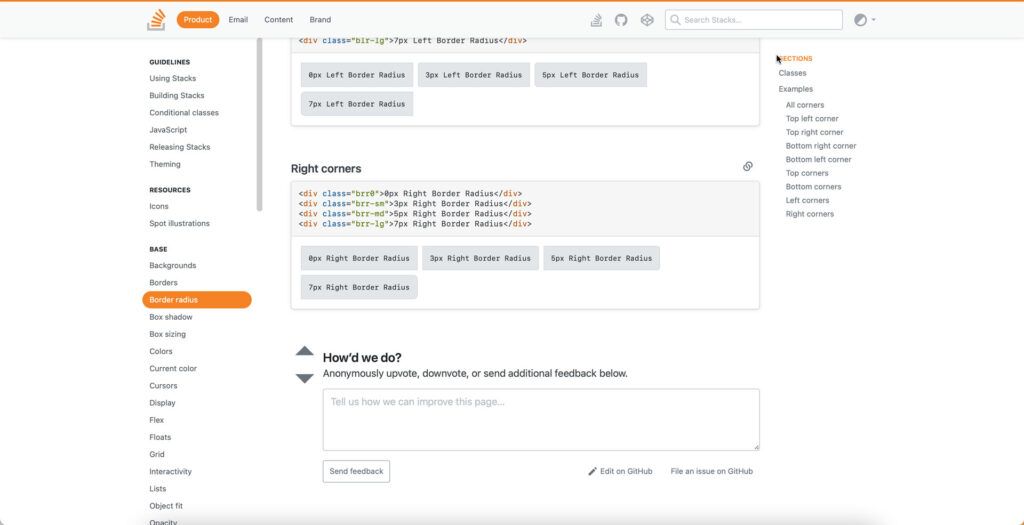Click the Stack Overflow logo in header

click(156, 20)
